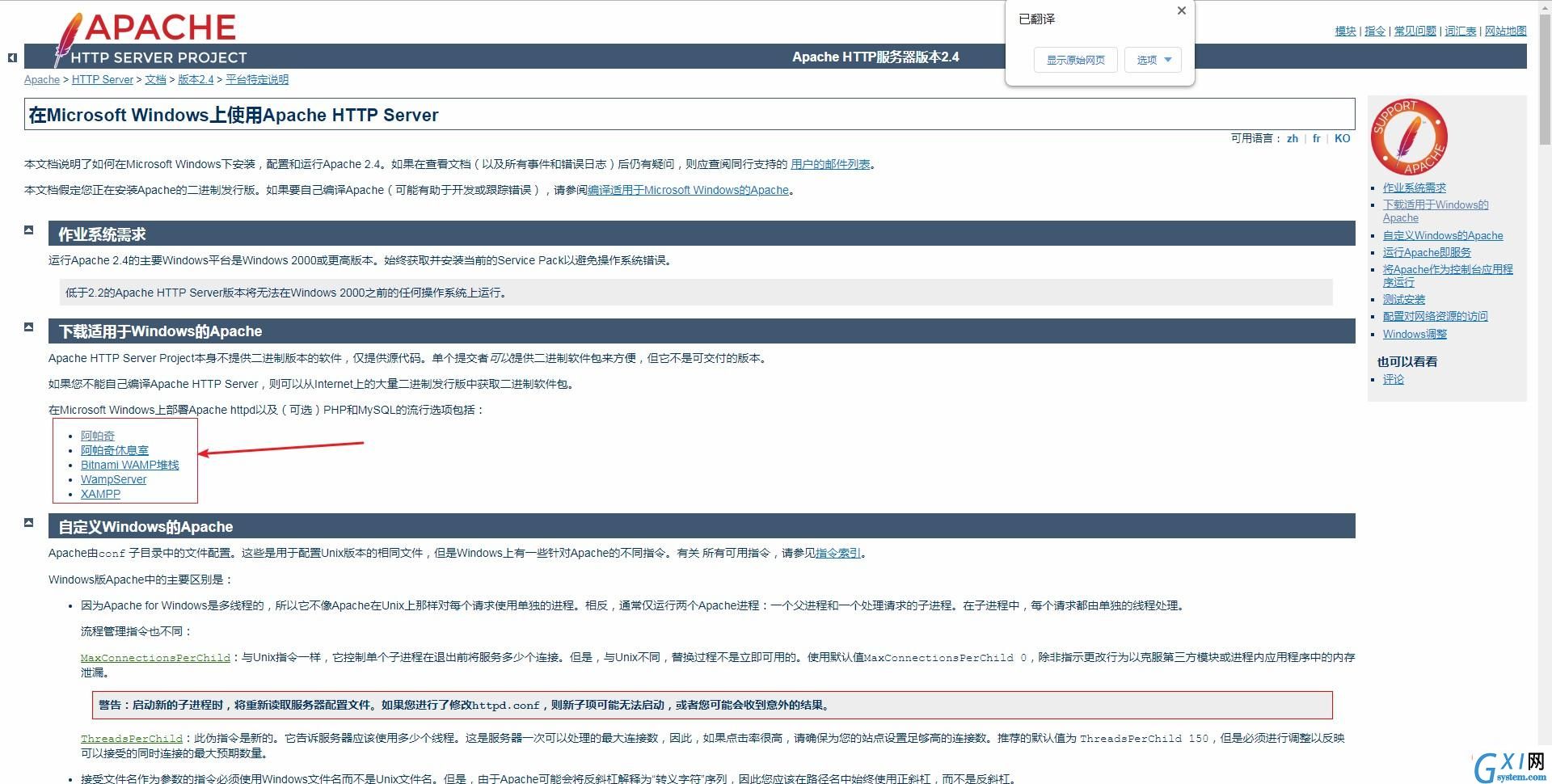The height and width of the screenshot is (784, 1552).
Task: Open the XAMPP link
Action: tap(100, 494)
